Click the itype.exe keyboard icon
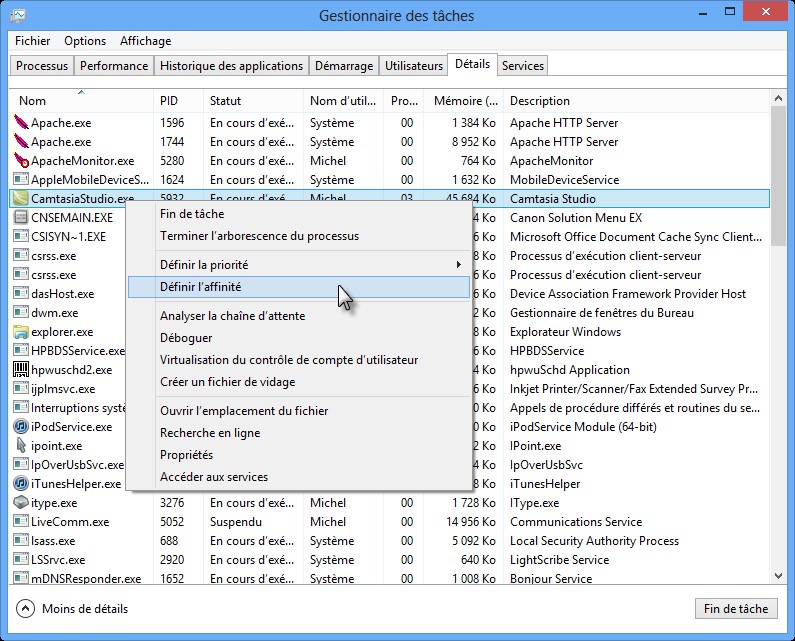This screenshot has height=641, width=795. pos(21,503)
